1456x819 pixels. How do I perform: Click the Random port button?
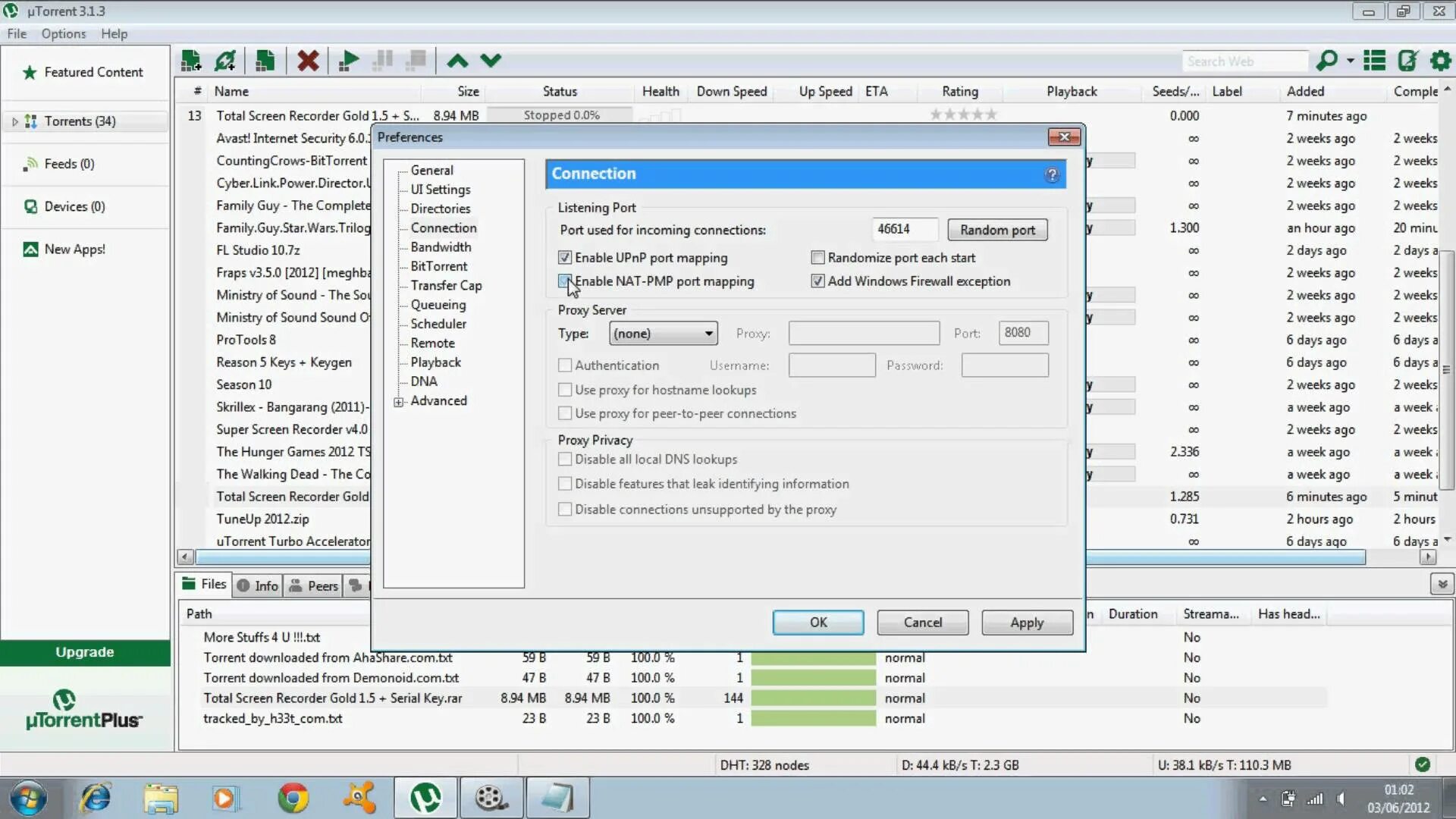coord(997,229)
